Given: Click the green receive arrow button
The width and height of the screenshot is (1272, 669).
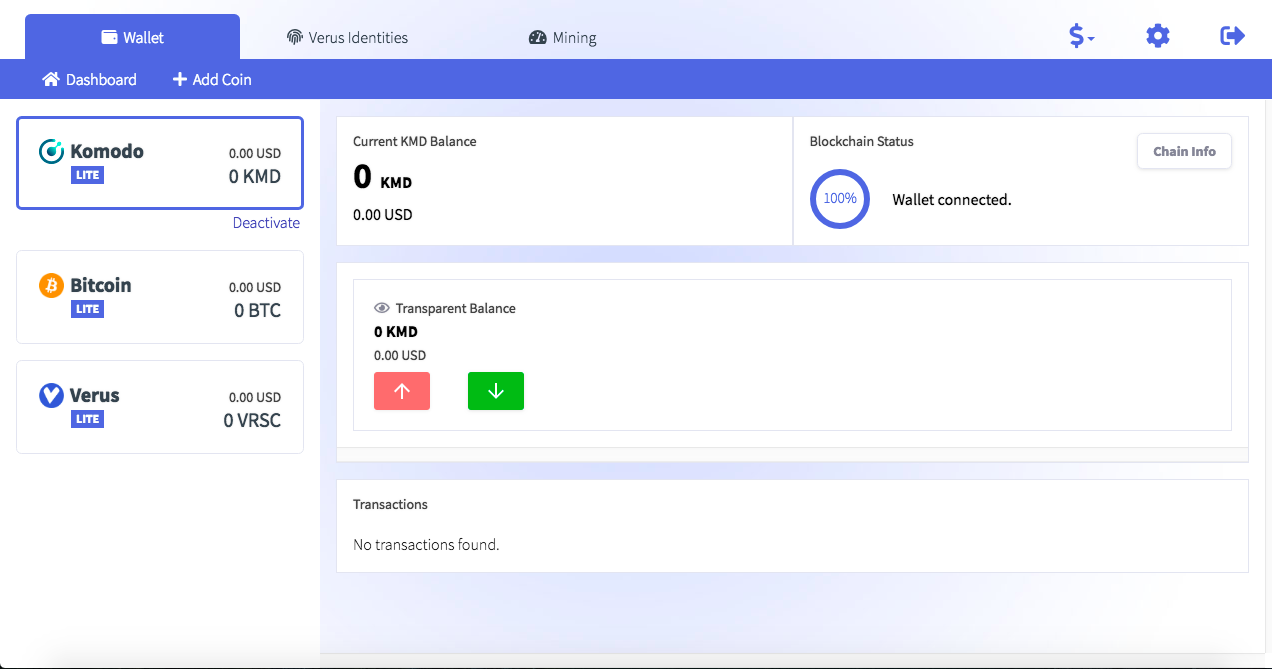Looking at the screenshot, I should click(x=496, y=391).
